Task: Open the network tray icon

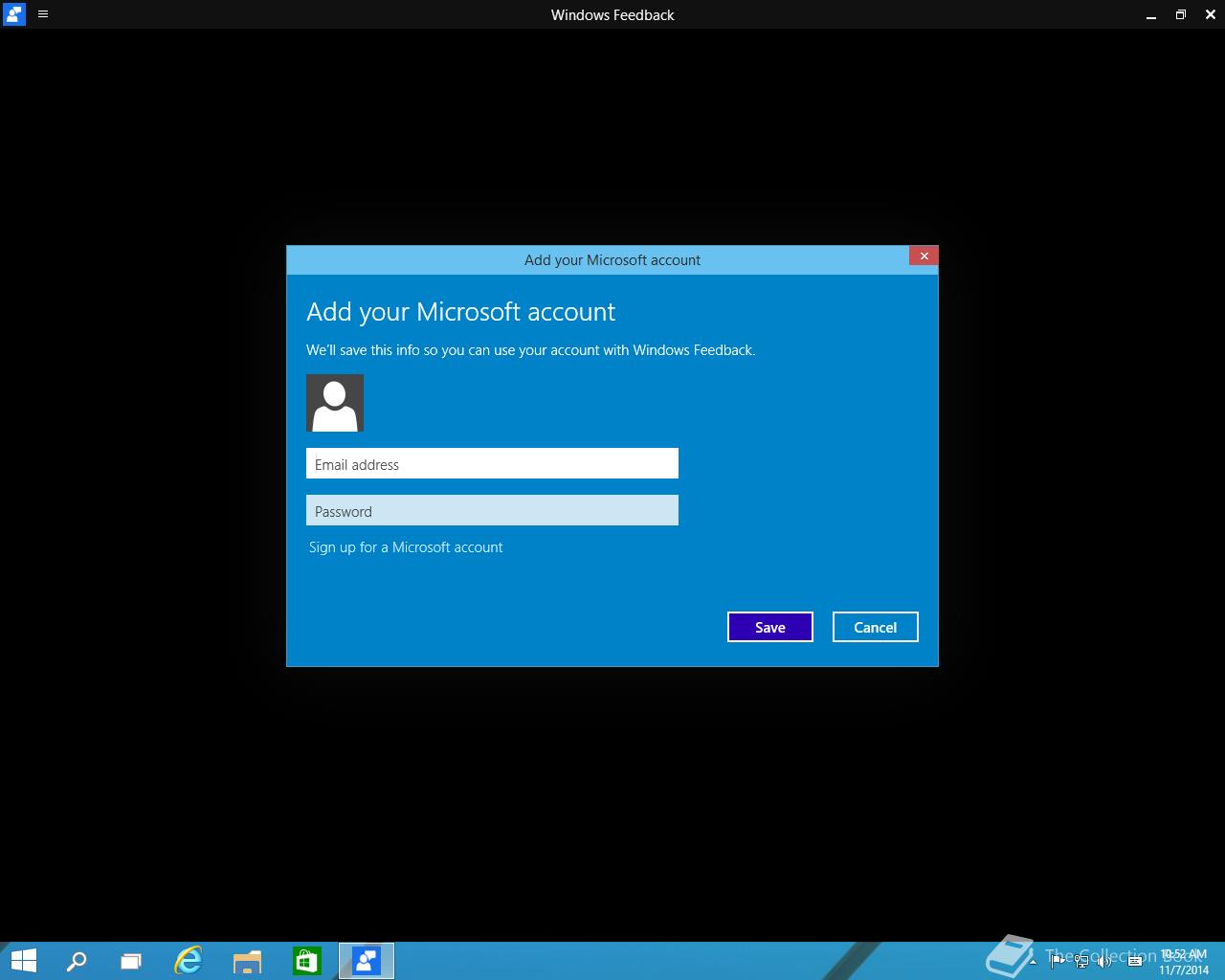Action: pos(1081,961)
